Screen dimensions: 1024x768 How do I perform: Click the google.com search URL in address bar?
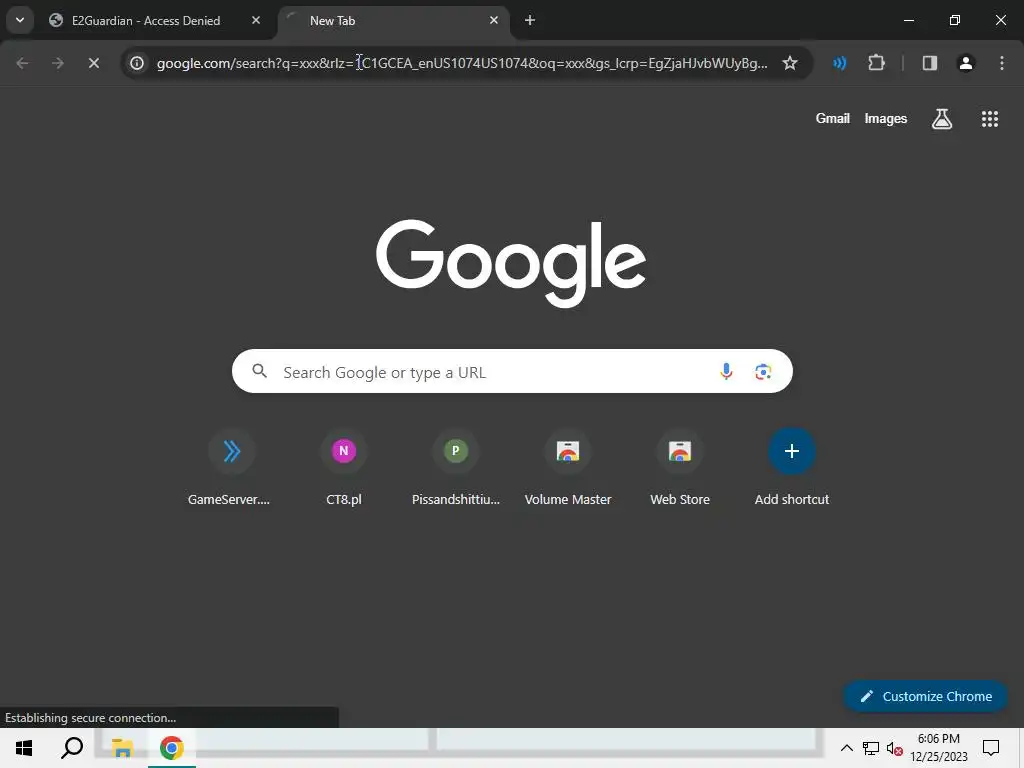[x=462, y=63]
